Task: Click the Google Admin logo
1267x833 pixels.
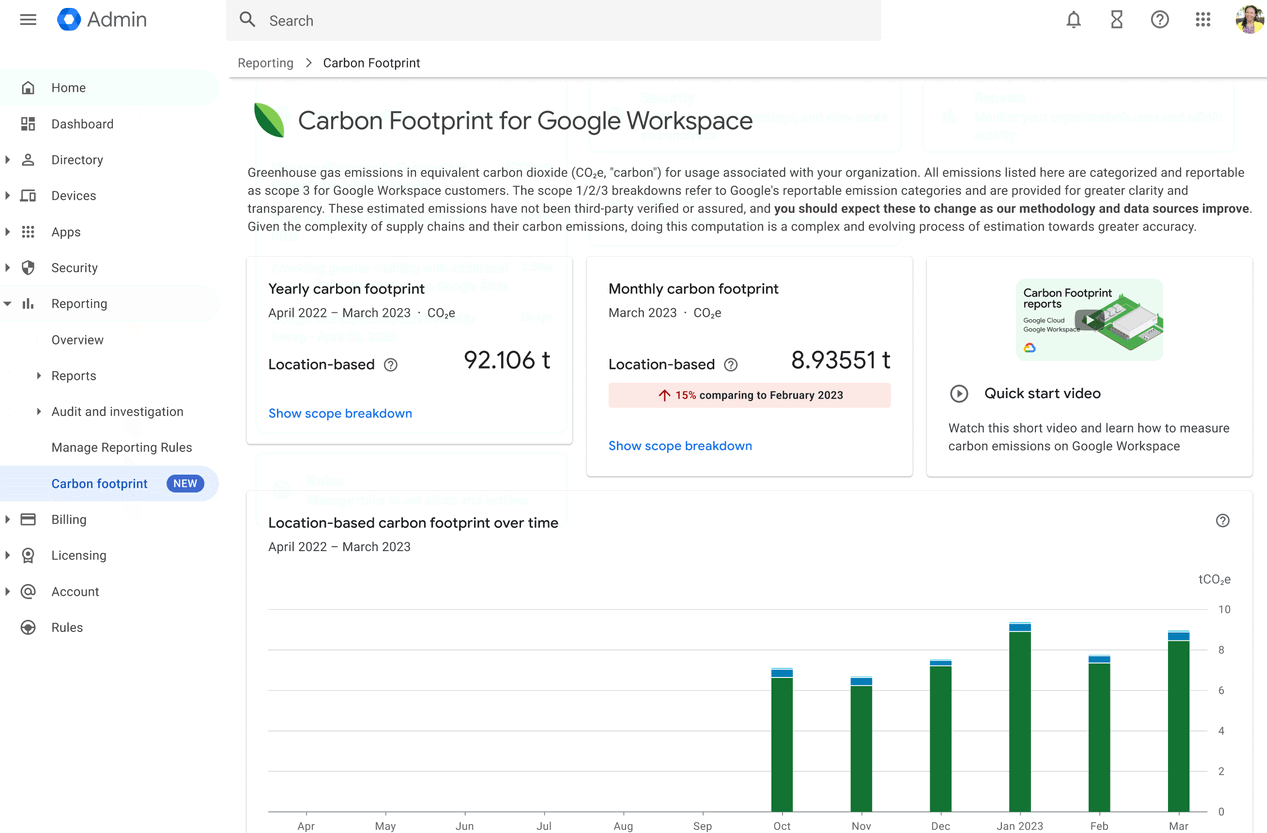Action: [102, 20]
